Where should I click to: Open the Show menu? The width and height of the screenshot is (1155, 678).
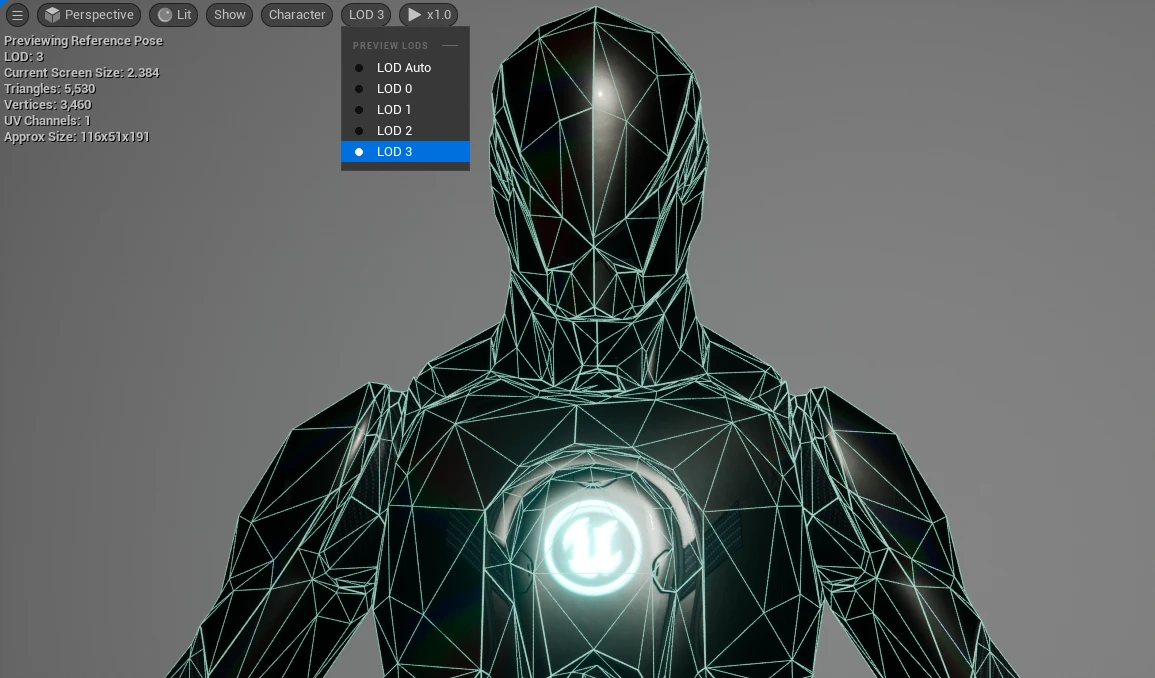tap(230, 15)
